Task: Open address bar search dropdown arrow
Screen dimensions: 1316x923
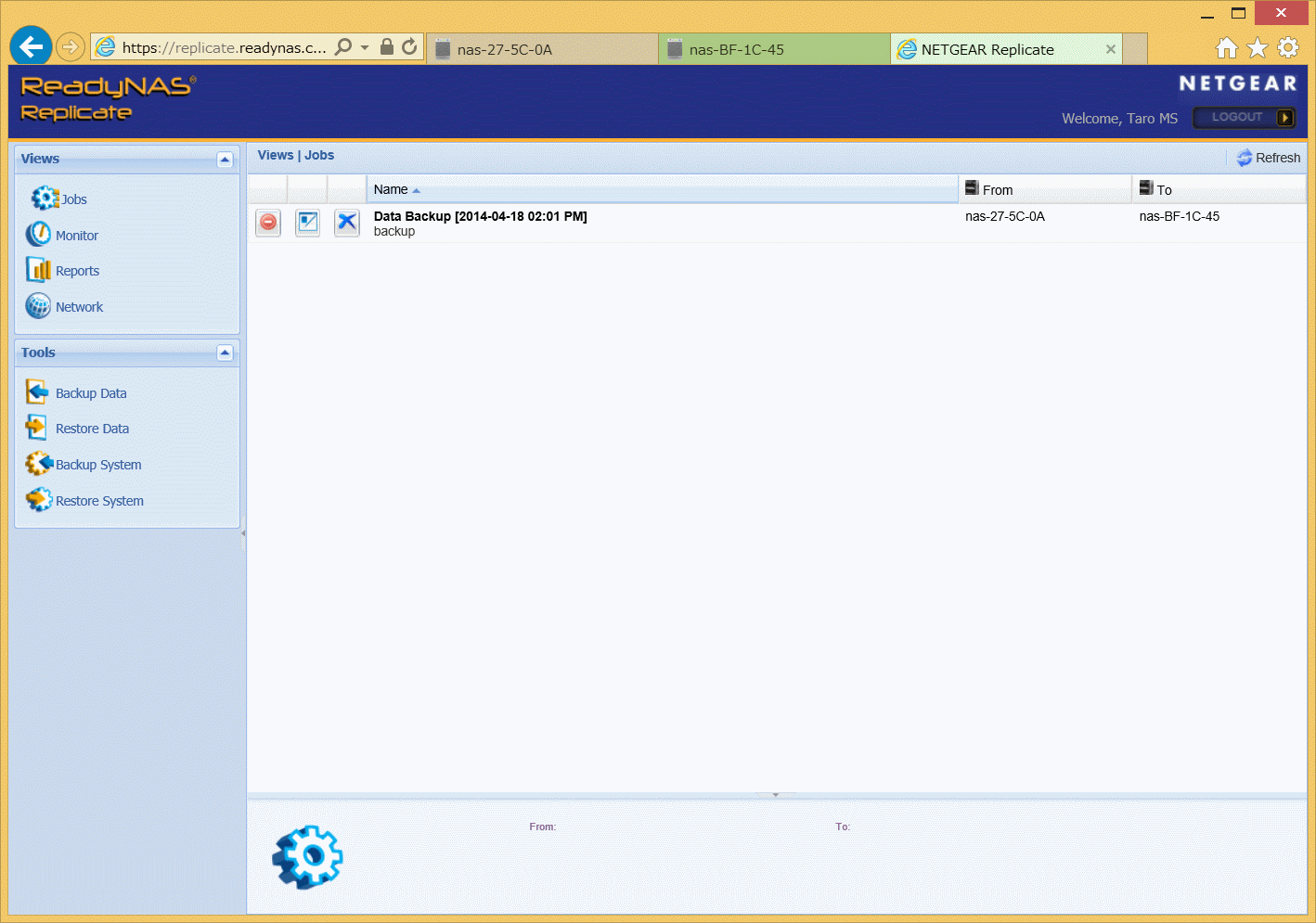Action: (365, 47)
